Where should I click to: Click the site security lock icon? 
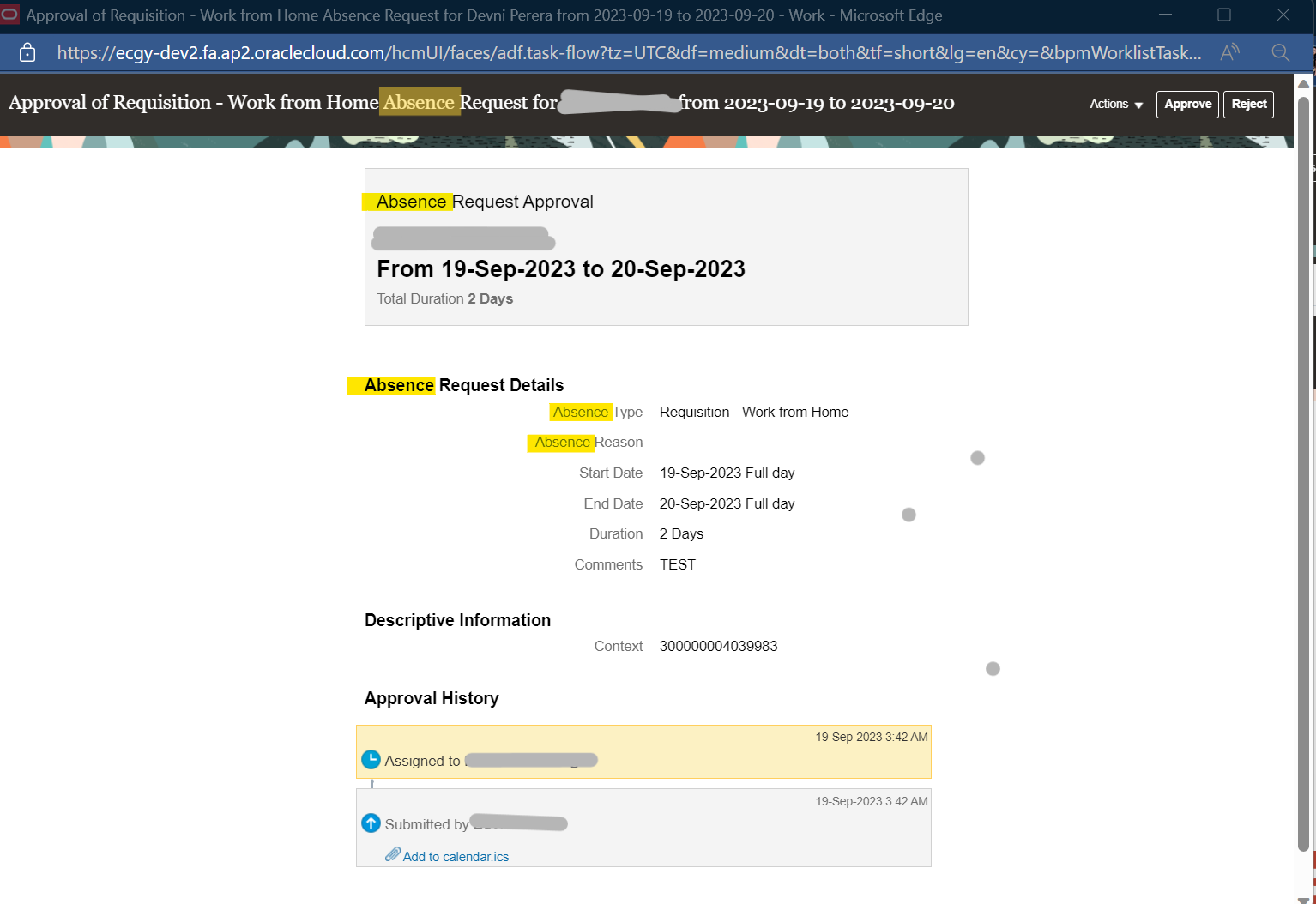(27, 52)
